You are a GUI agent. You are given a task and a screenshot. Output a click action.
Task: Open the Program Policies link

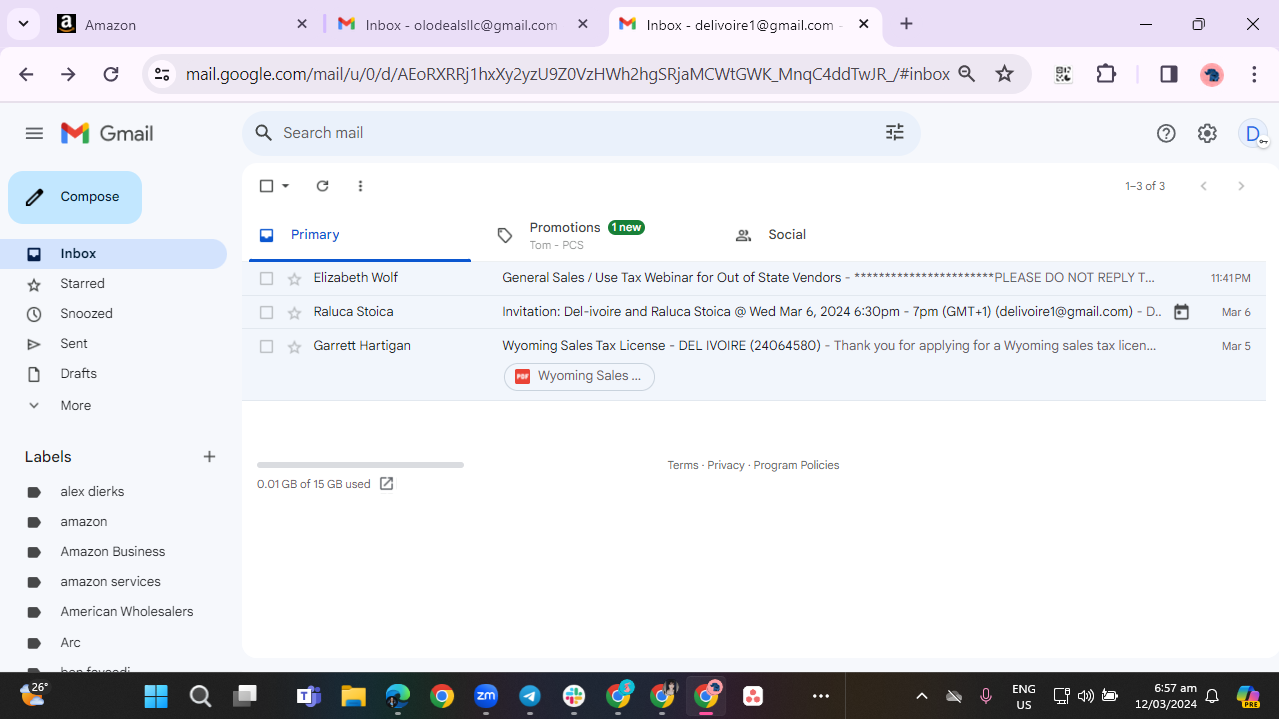(x=796, y=465)
